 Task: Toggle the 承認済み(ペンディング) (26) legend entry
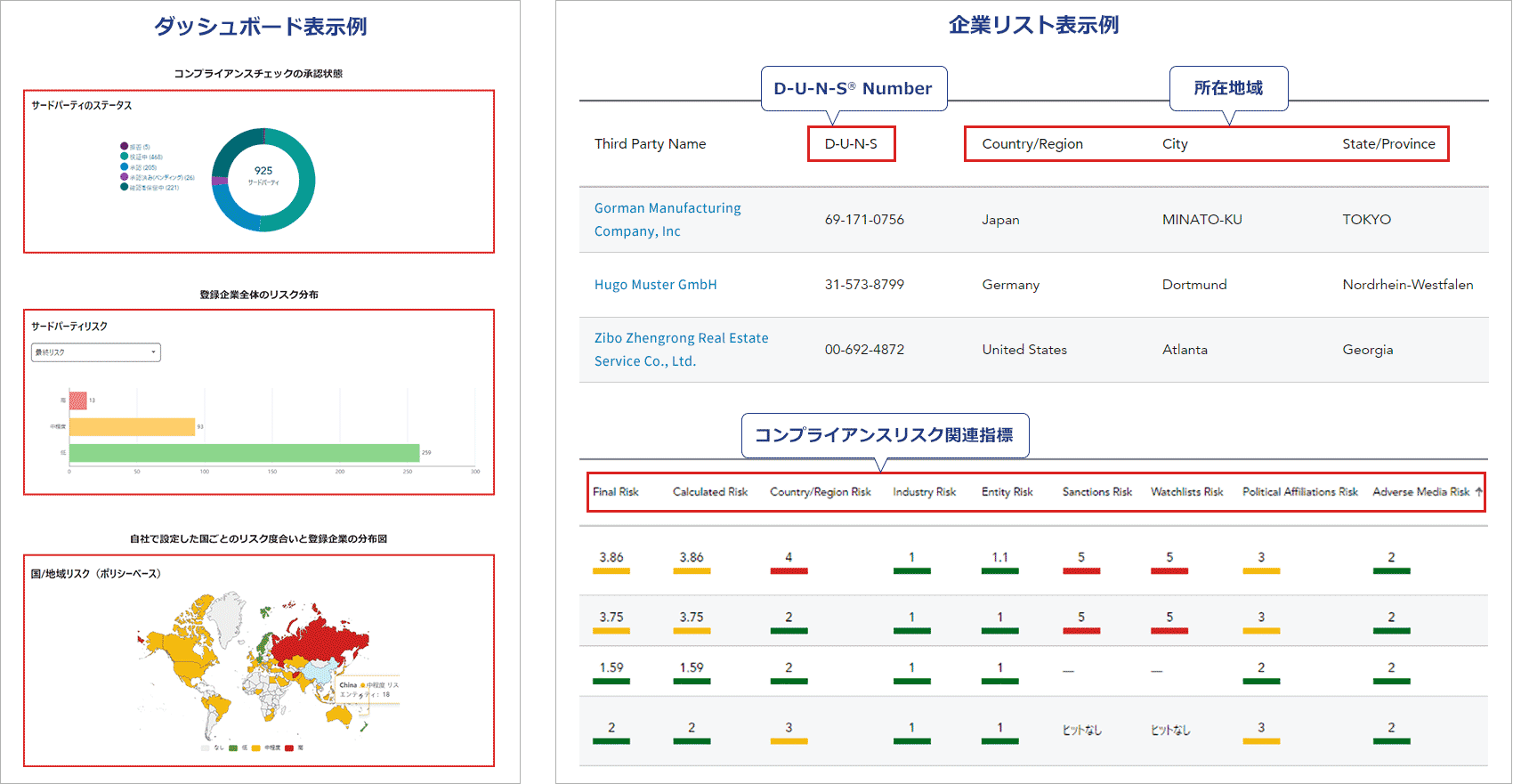coord(158,177)
